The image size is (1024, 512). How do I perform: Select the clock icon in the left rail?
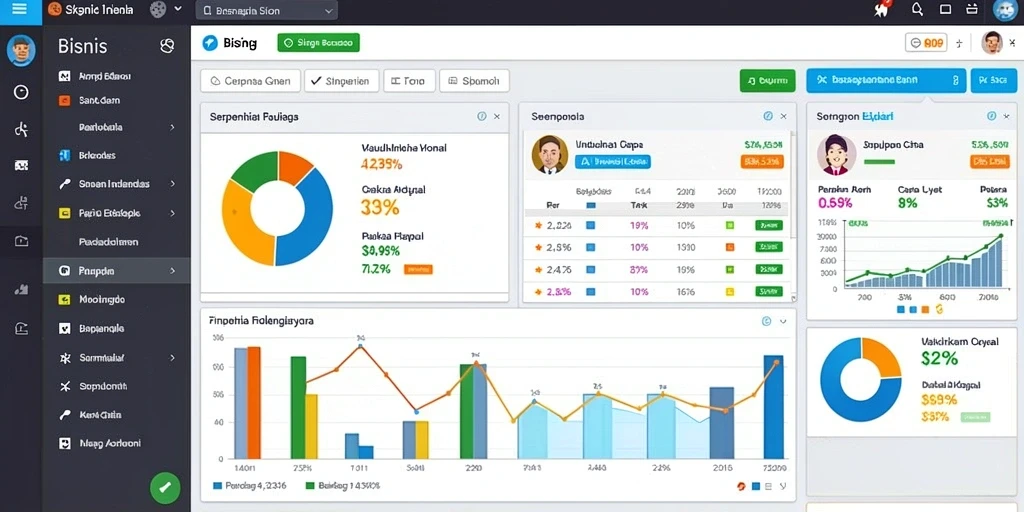coord(21,92)
